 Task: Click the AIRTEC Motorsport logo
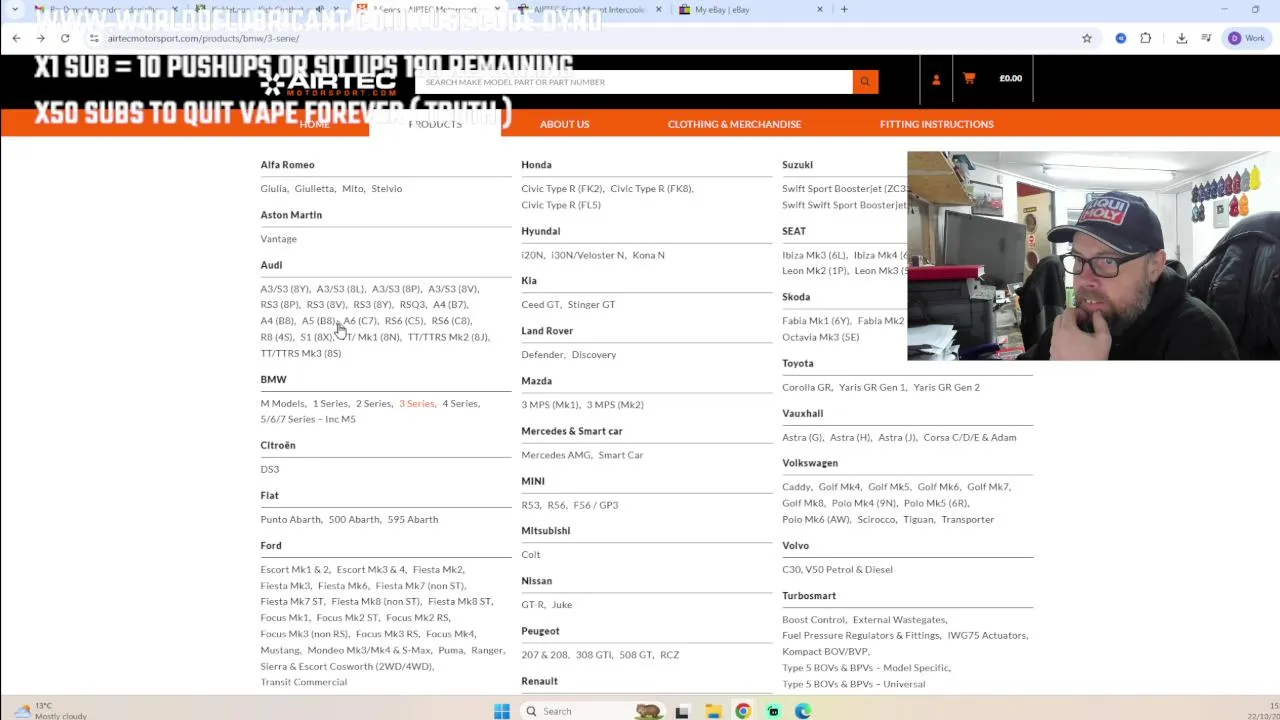click(327, 83)
